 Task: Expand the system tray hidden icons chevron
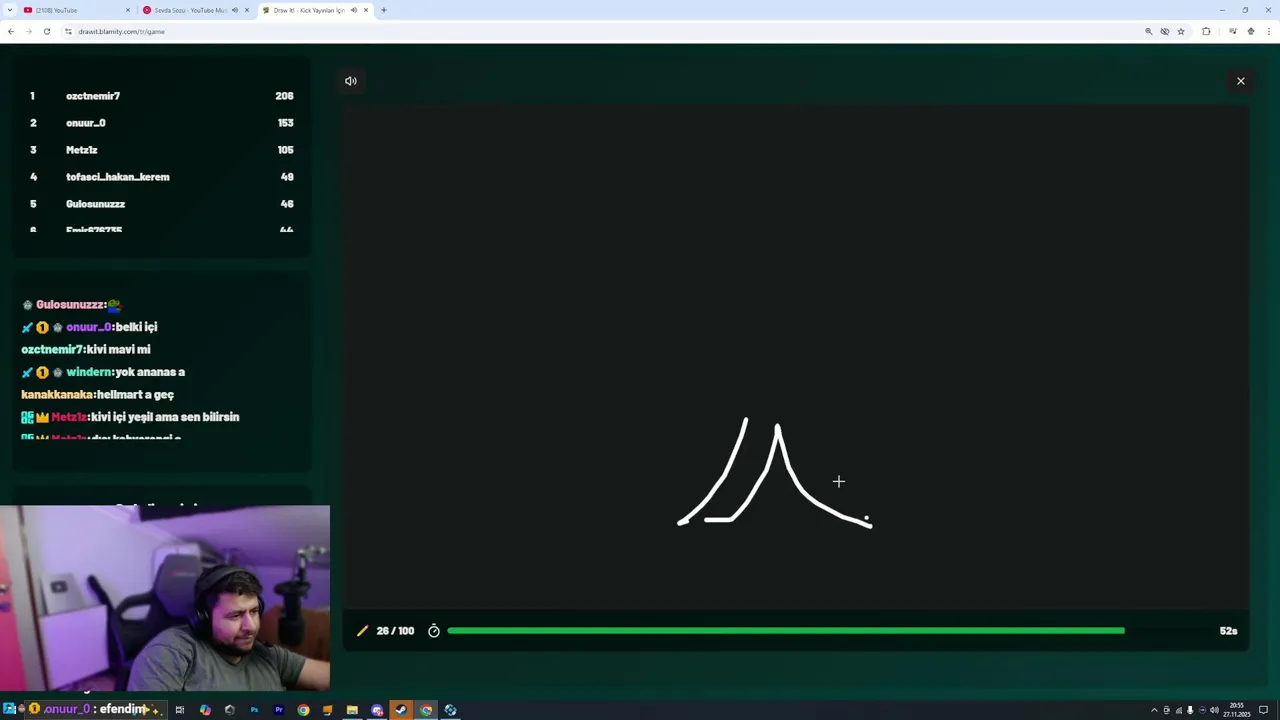coord(1154,710)
